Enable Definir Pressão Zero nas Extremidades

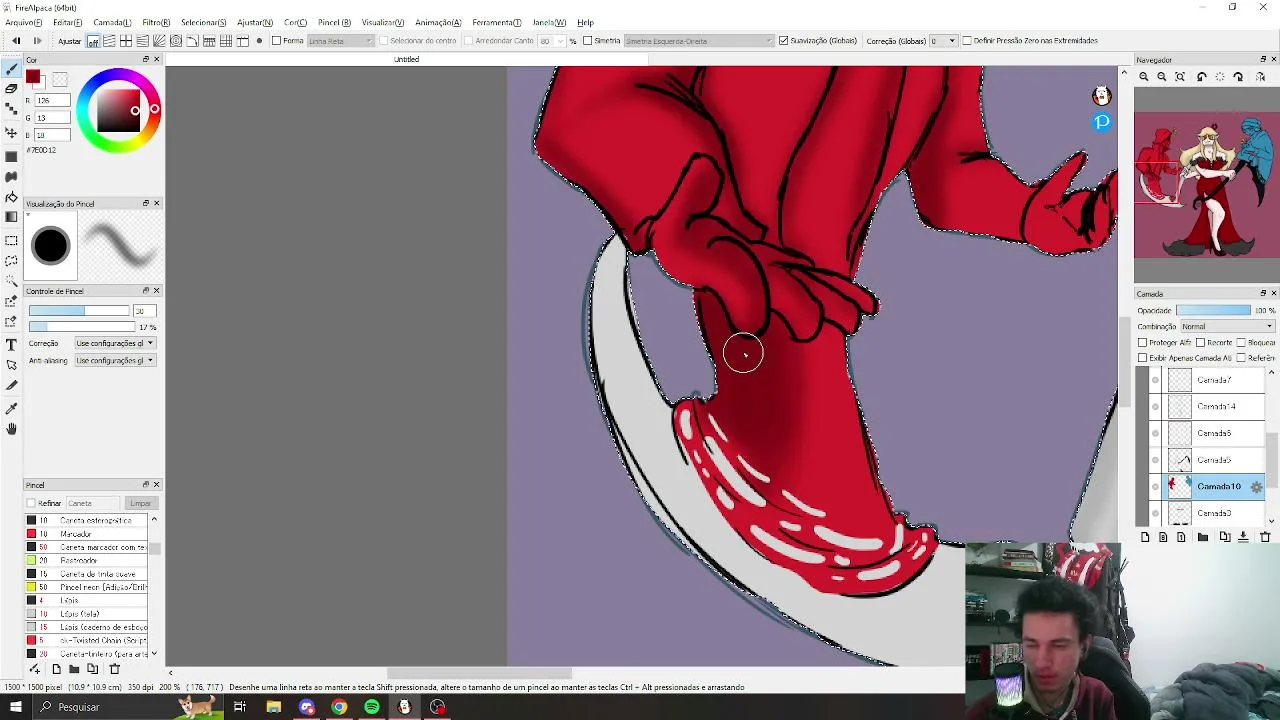pyautogui.click(x=966, y=41)
